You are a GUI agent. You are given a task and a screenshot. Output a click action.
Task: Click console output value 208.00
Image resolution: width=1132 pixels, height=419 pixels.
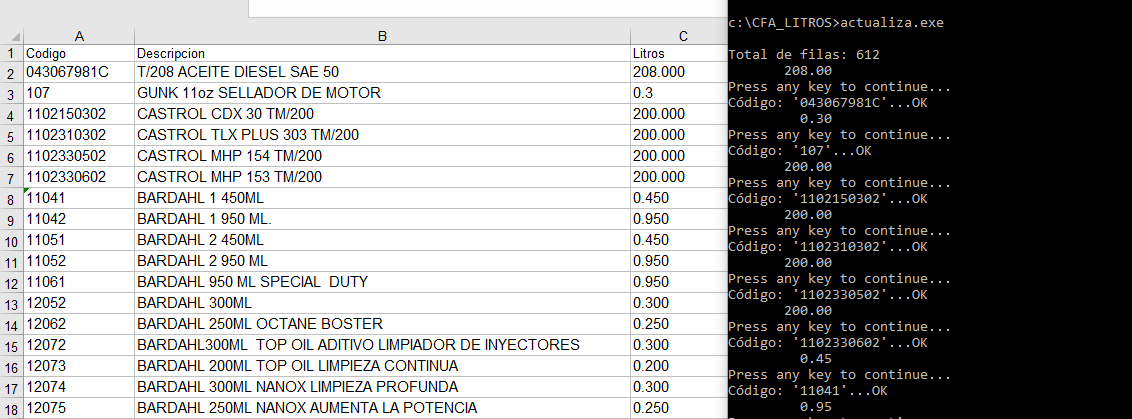click(x=808, y=71)
